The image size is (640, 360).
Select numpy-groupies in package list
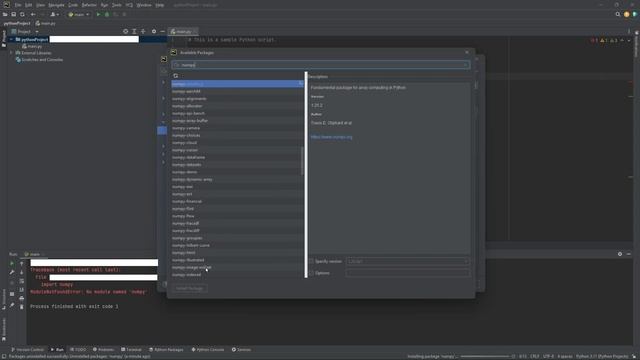coord(237,238)
